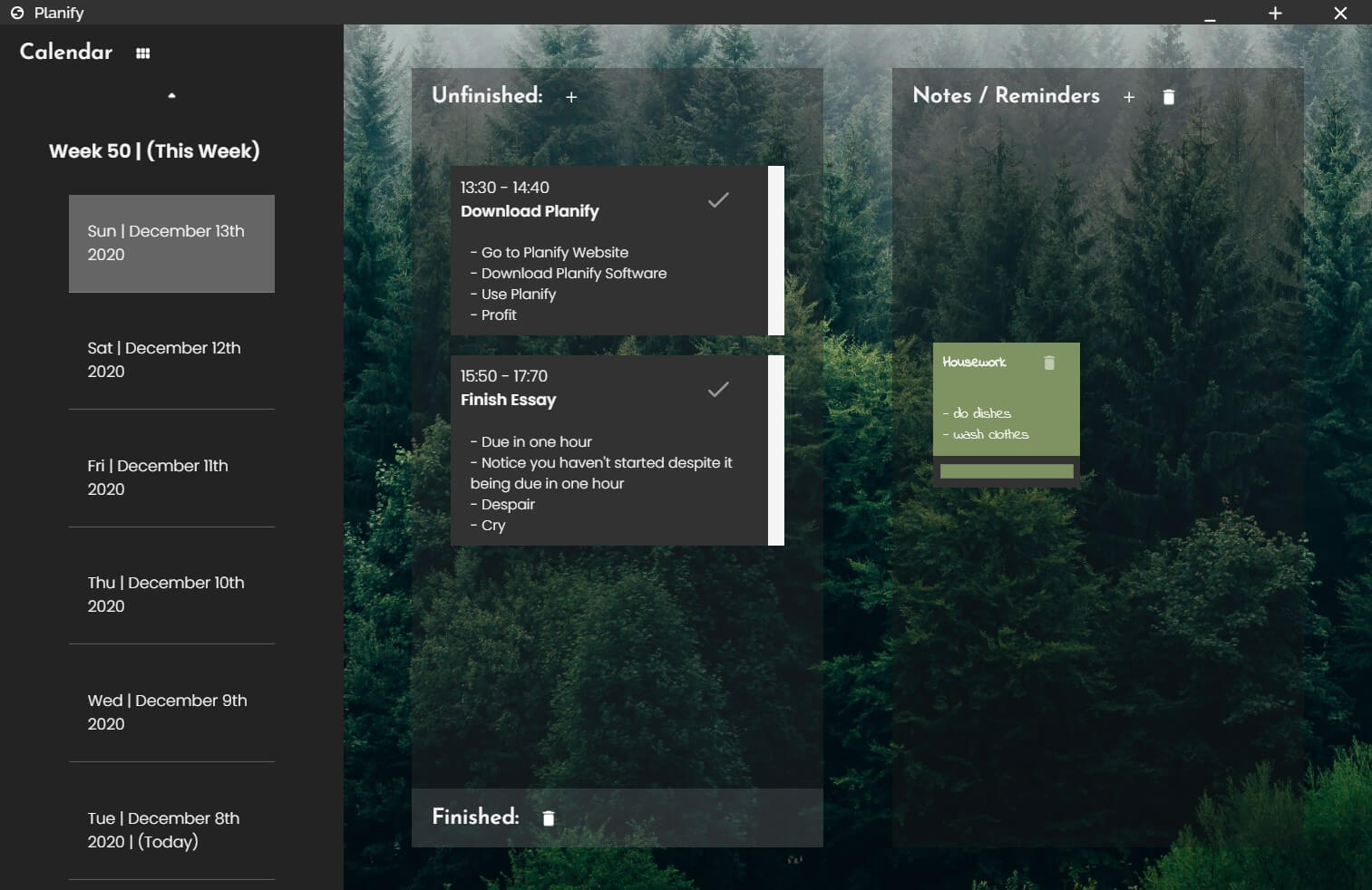Collapse the week list with the up arrow
The height and width of the screenshot is (890, 1372).
170,94
